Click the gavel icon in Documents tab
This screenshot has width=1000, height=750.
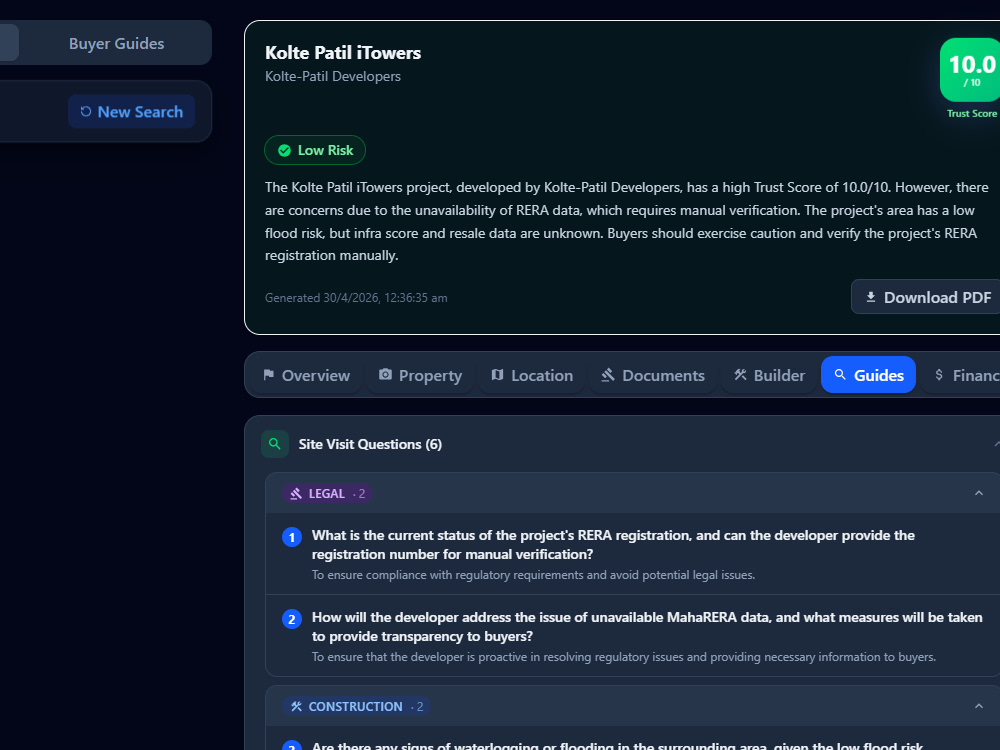[x=608, y=375]
